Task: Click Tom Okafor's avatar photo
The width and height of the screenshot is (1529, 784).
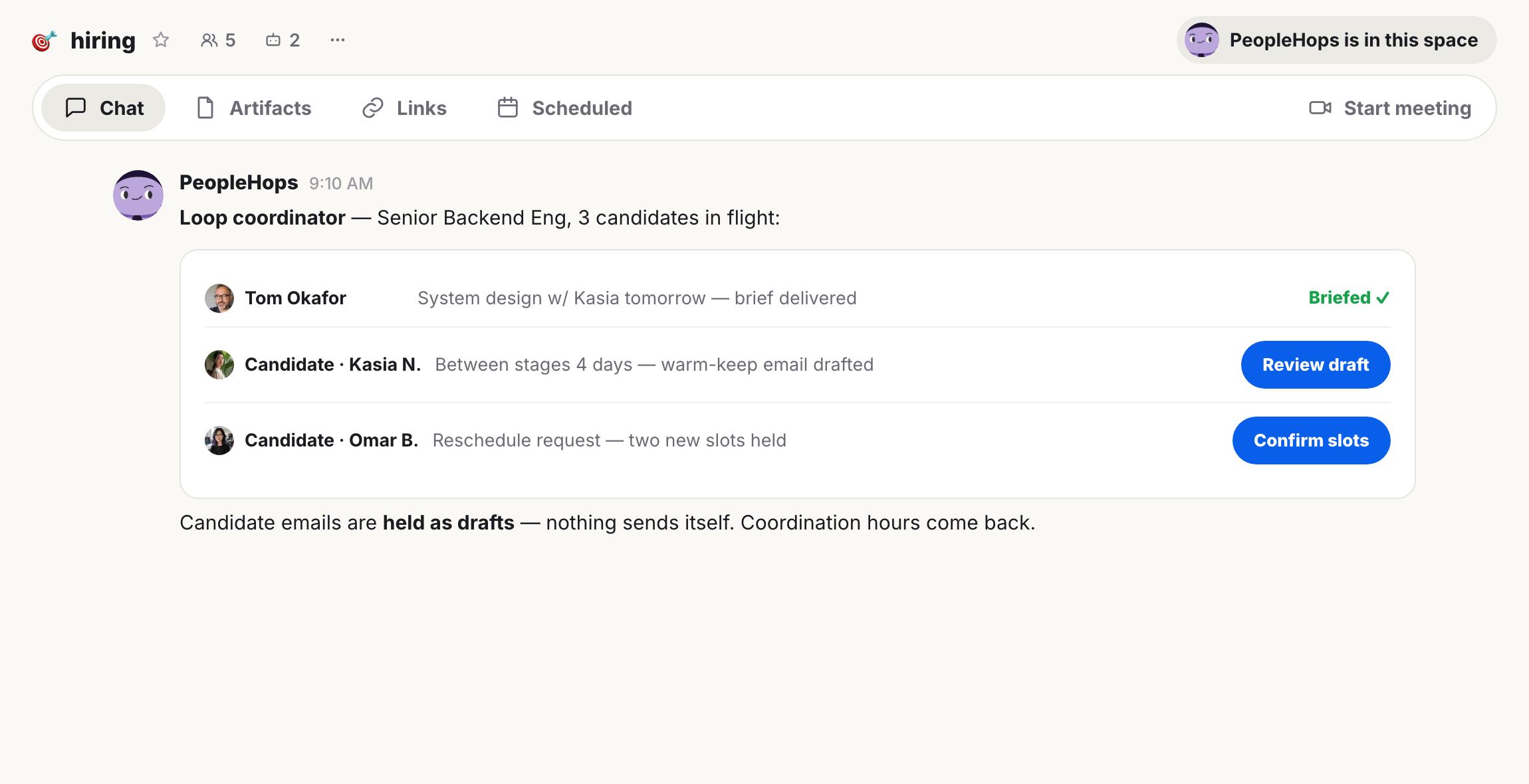Action: [x=219, y=298]
